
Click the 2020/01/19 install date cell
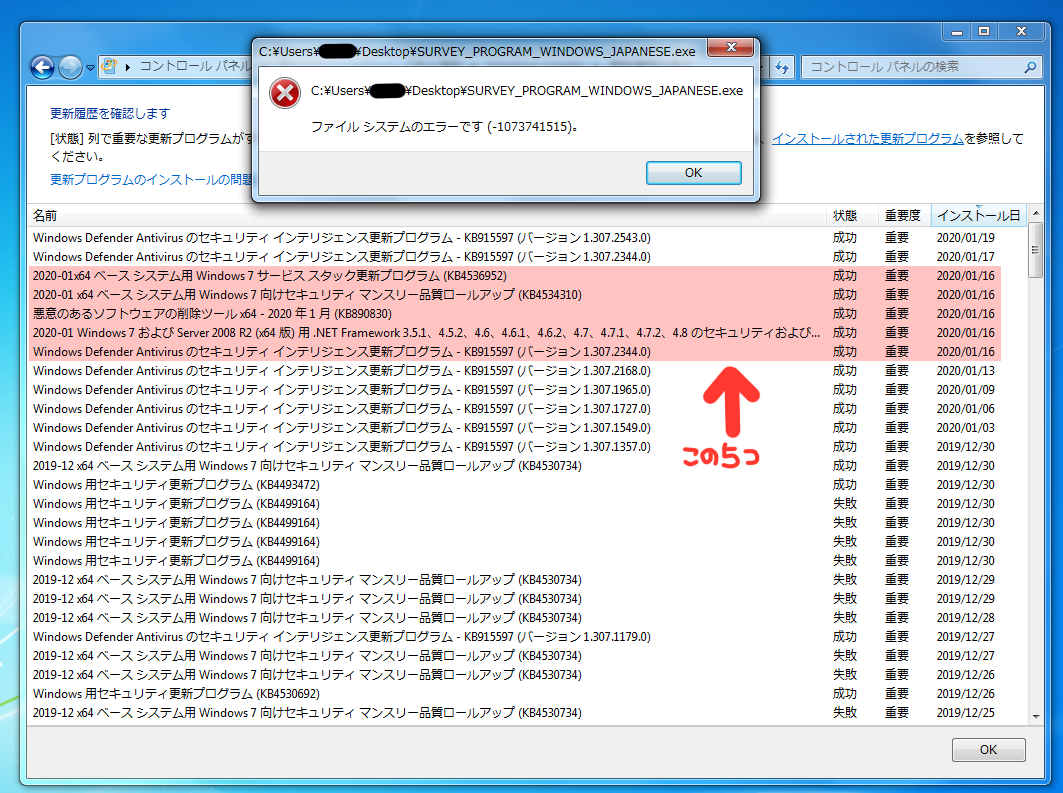point(965,238)
